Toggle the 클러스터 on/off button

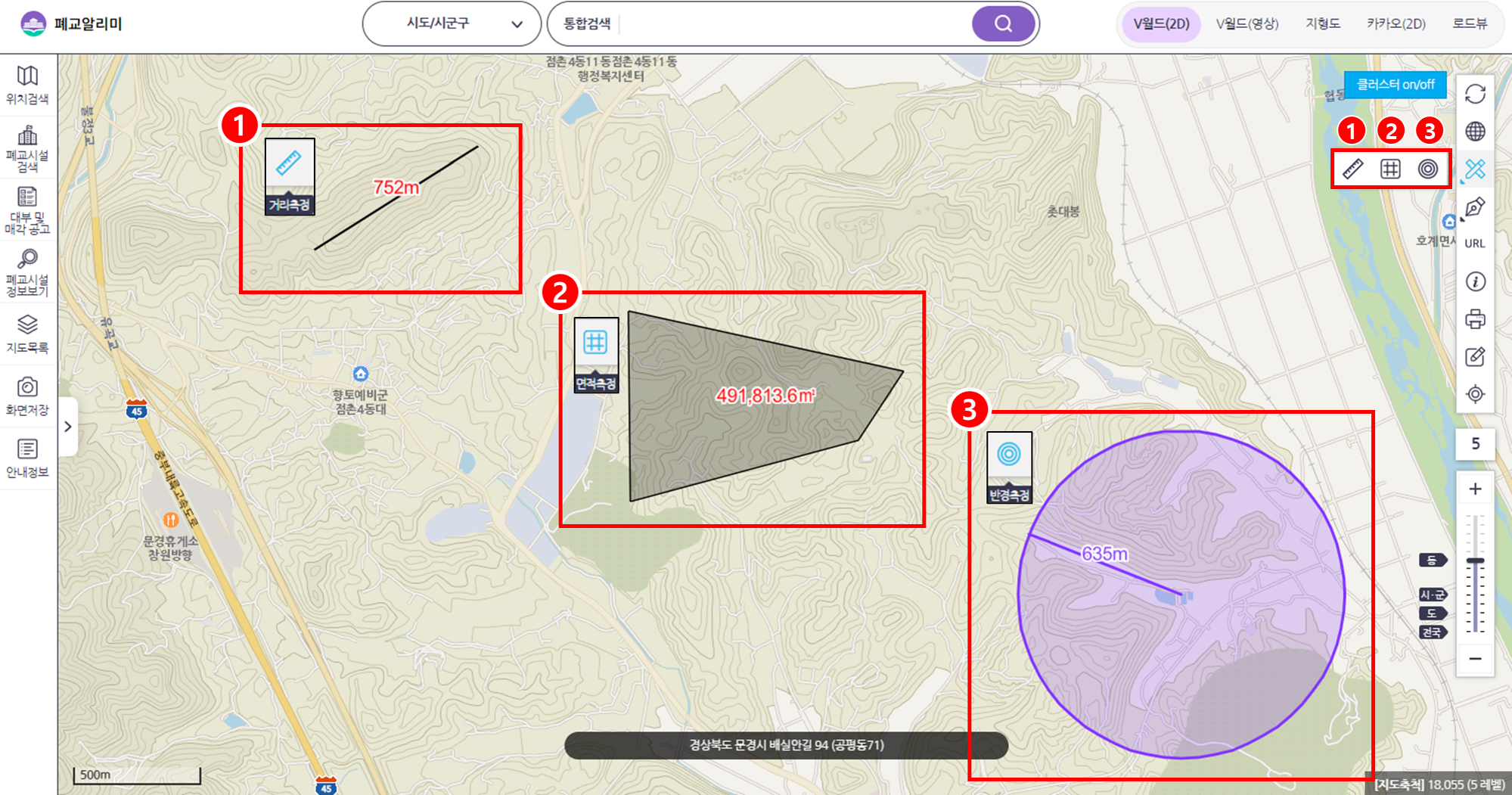(1395, 85)
